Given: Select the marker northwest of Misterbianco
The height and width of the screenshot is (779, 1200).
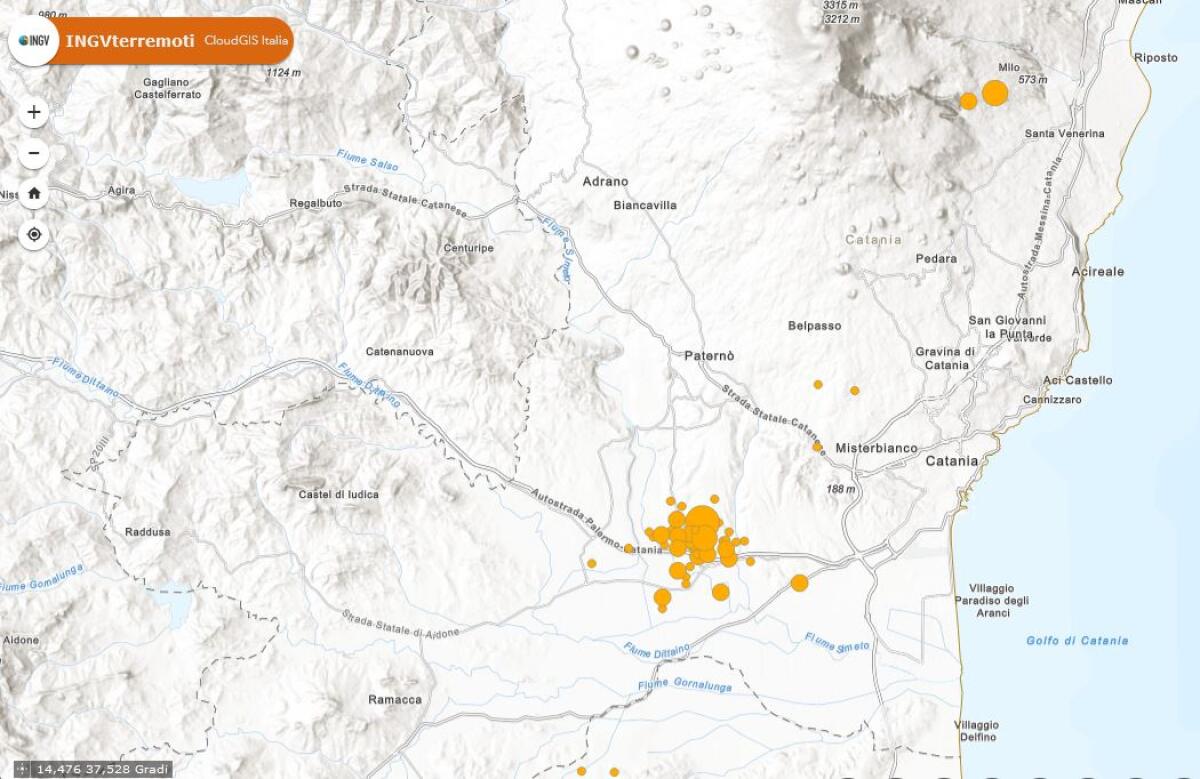Looking at the screenshot, I should coord(817,447).
